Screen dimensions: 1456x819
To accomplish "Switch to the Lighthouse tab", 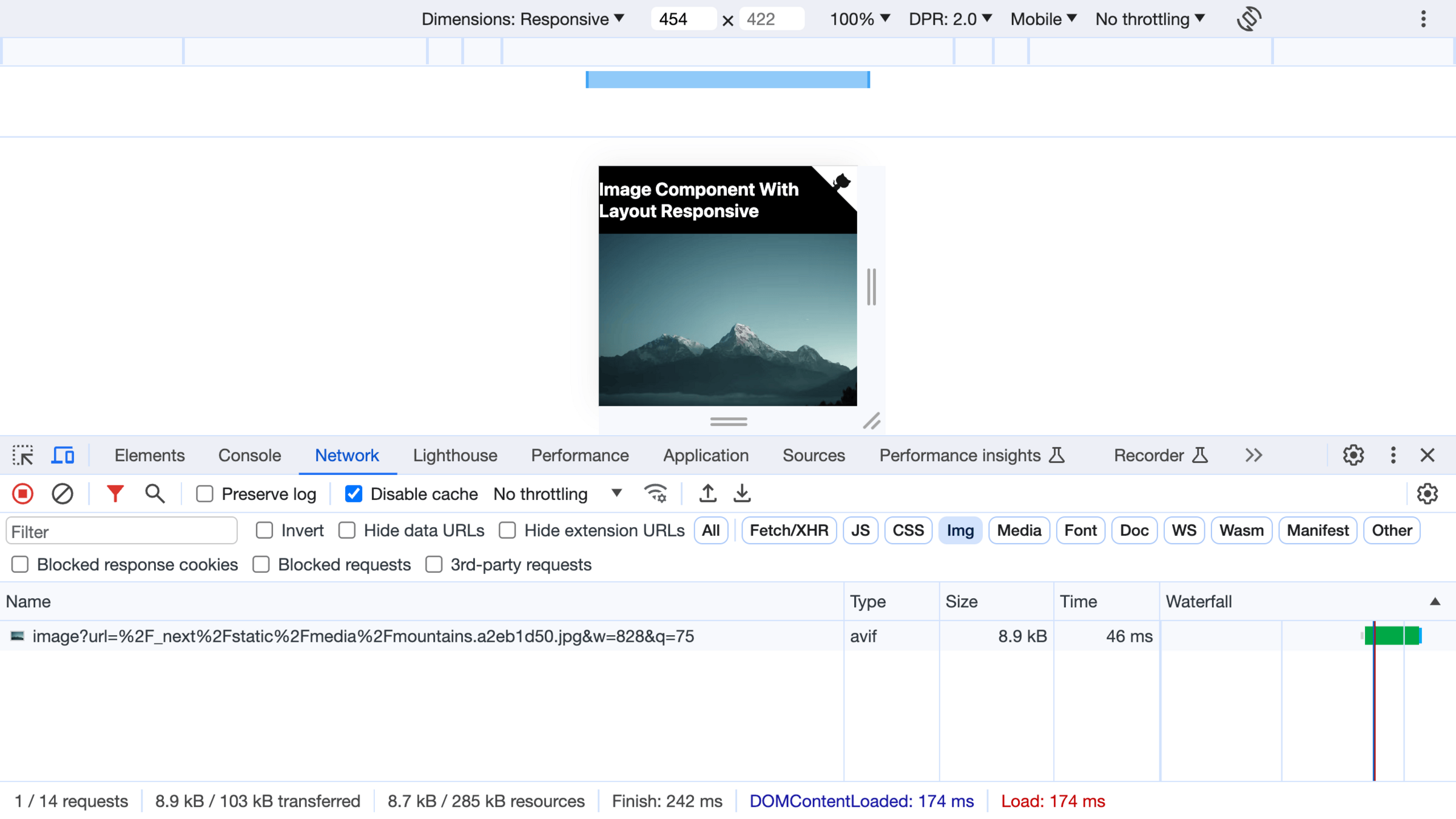I will pos(455,455).
